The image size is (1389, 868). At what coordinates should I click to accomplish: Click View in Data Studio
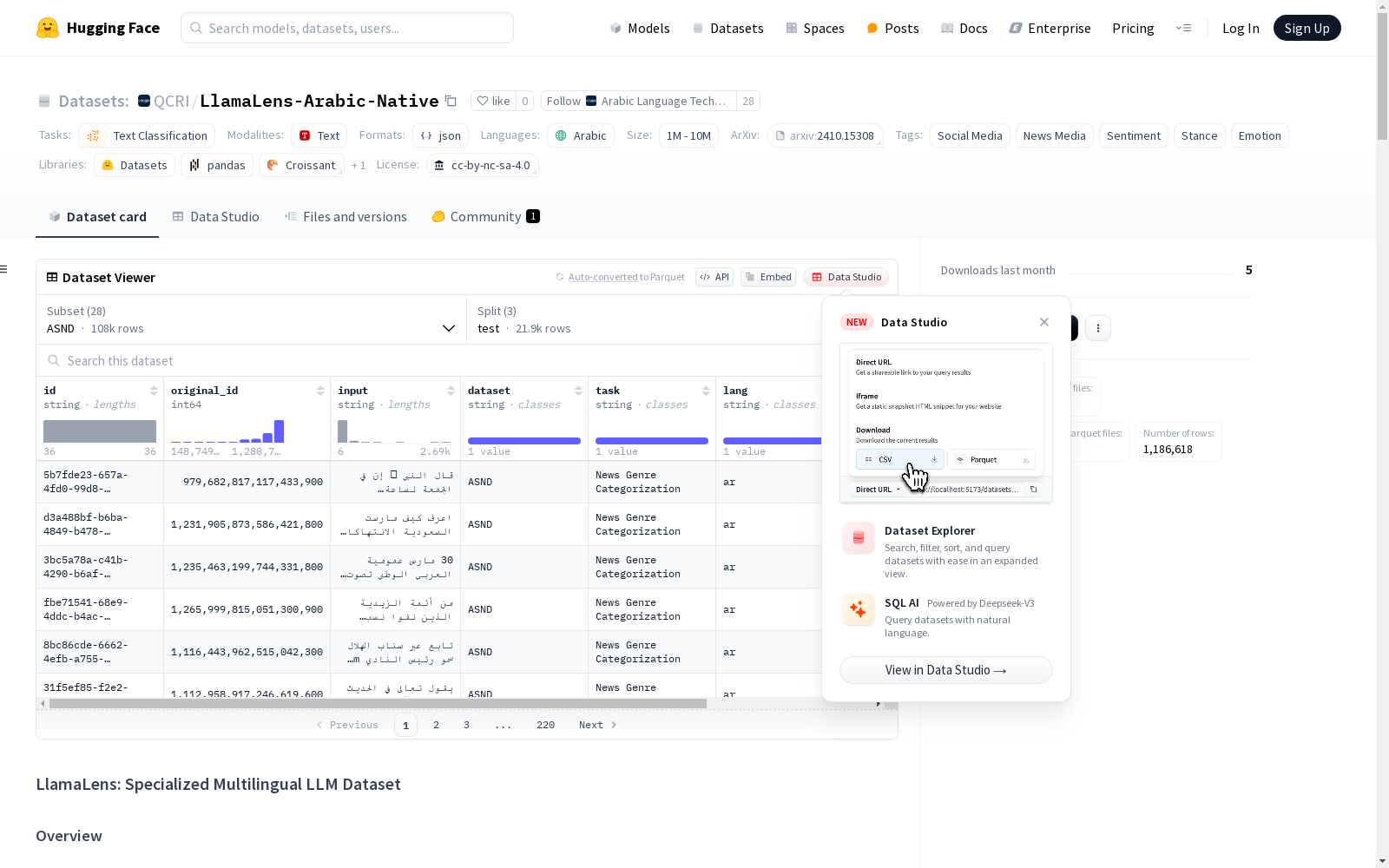tap(946, 670)
